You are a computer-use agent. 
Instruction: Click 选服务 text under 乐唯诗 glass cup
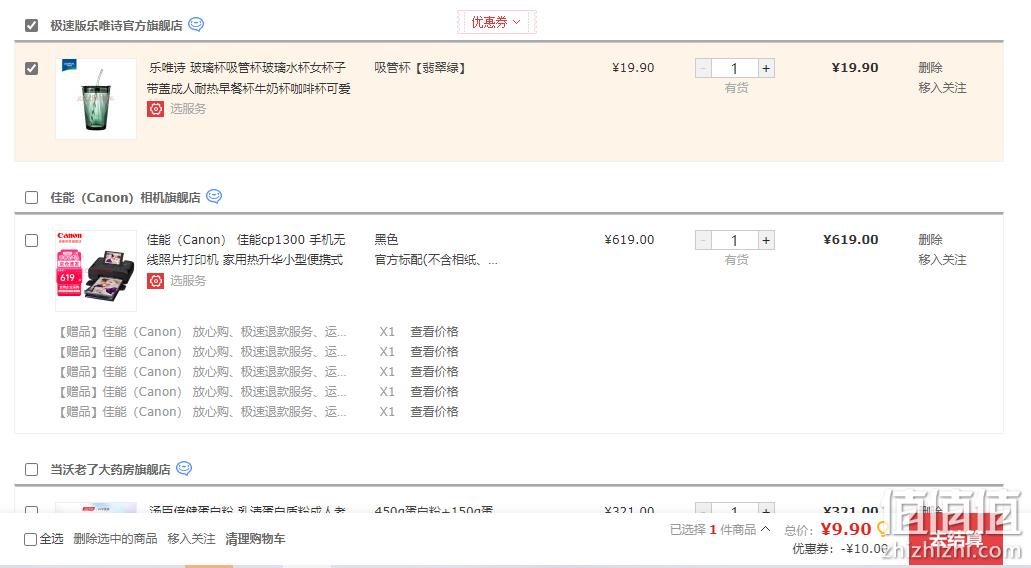(x=188, y=109)
